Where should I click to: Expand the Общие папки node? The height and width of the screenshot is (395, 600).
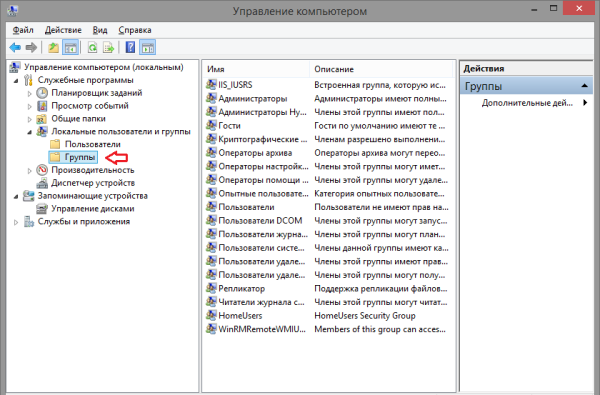29,119
